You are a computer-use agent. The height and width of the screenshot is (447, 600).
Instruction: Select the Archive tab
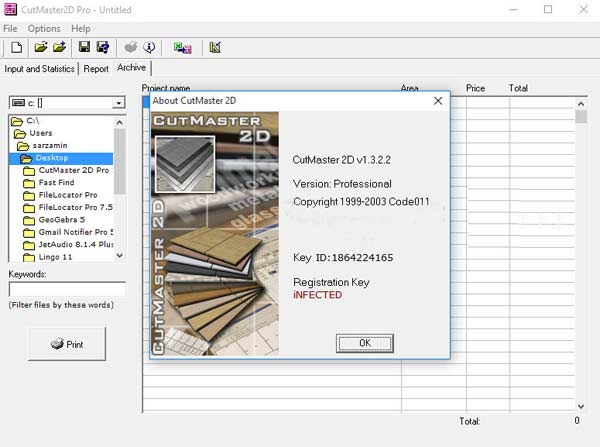pyautogui.click(x=132, y=68)
